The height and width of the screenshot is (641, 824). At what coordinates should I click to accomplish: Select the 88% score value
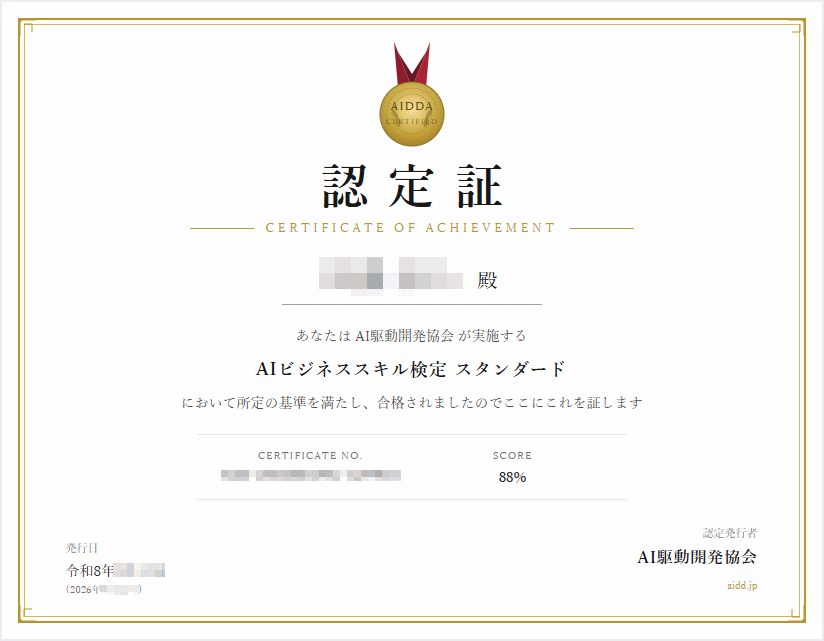point(512,477)
